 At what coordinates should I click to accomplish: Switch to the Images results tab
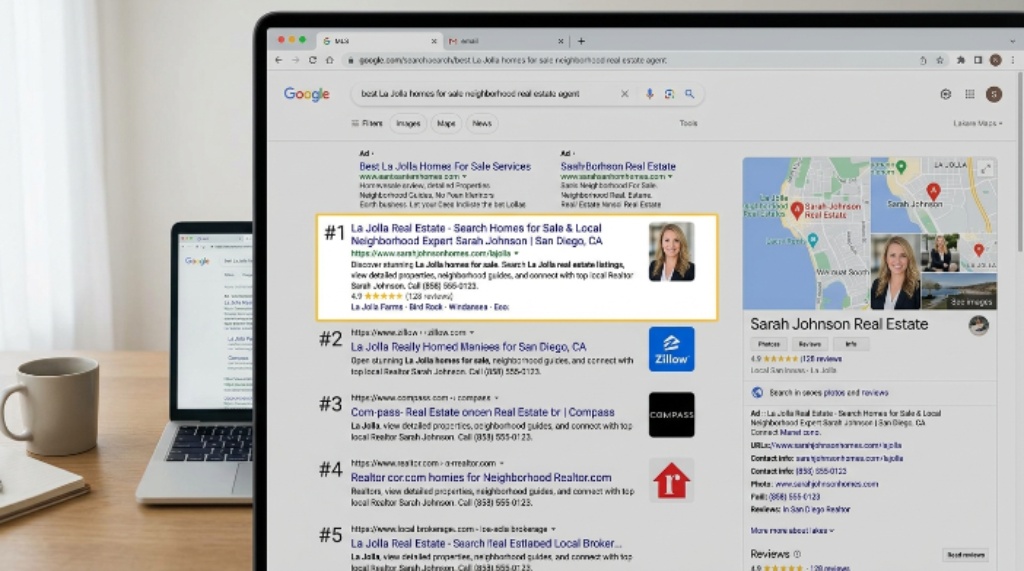pyautogui.click(x=408, y=123)
